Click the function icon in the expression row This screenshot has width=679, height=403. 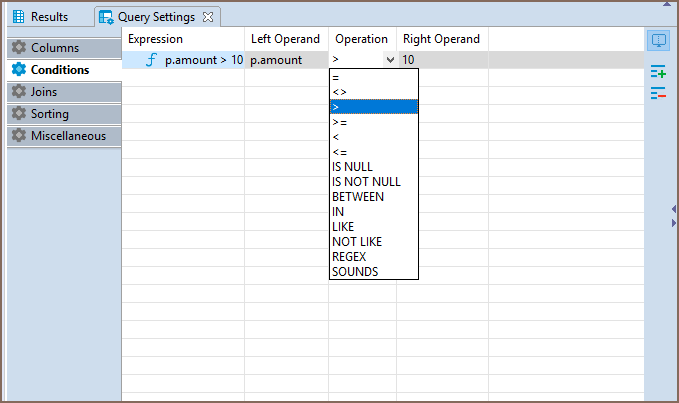(151, 60)
